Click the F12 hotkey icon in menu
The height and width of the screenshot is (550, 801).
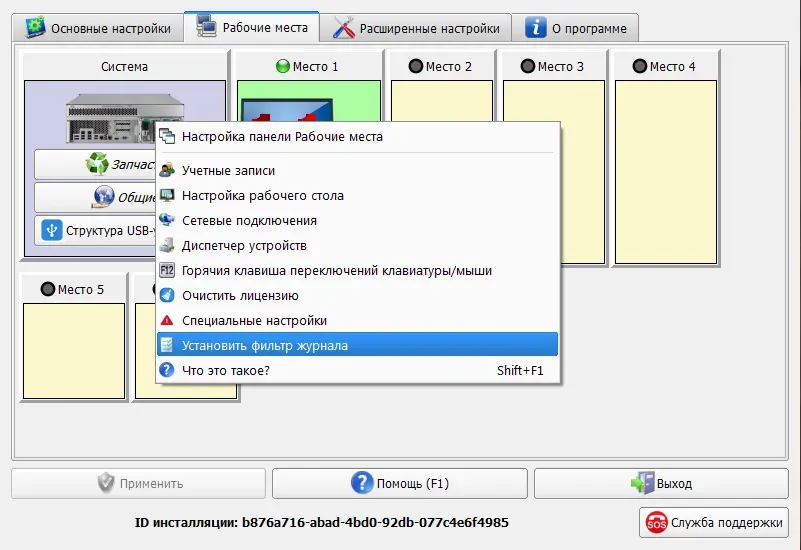tap(167, 271)
